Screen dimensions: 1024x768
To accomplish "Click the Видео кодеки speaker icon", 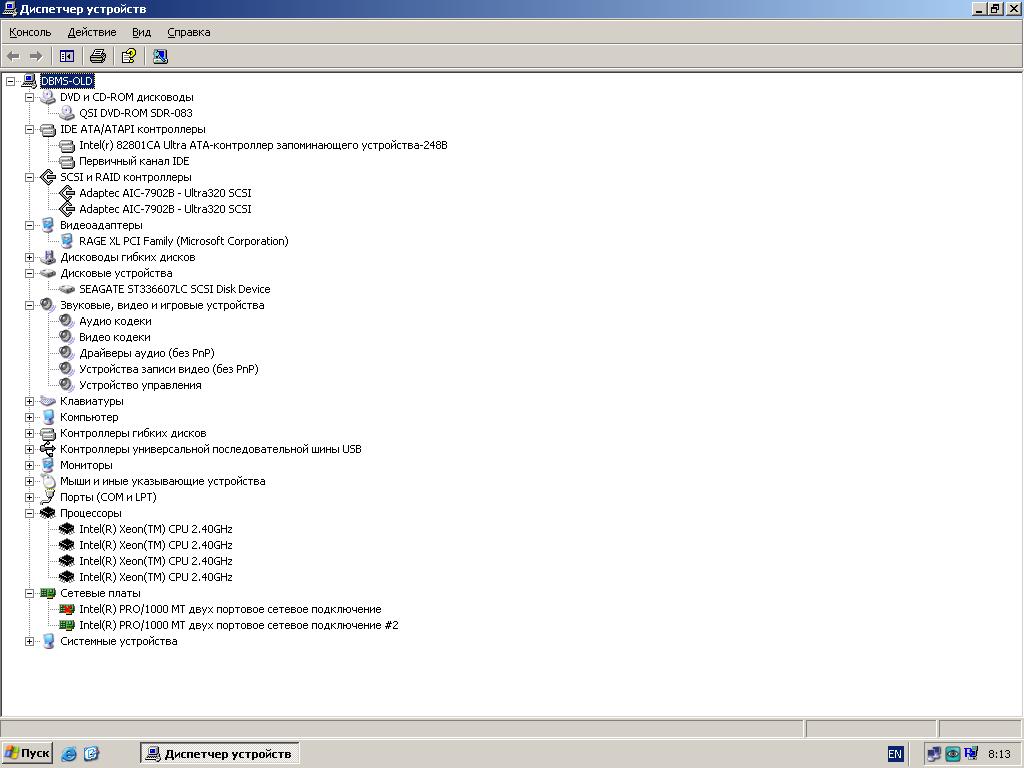I will [67, 337].
